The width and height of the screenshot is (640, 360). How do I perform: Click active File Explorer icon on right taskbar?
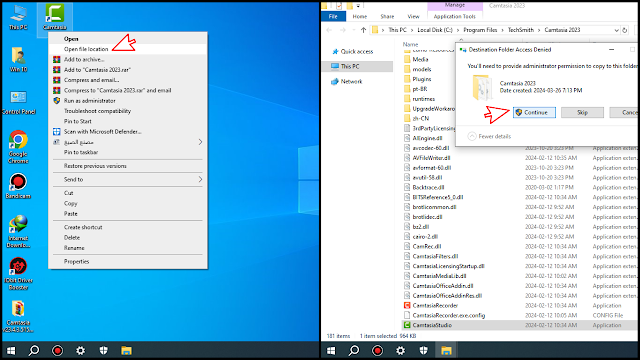coord(446,351)
